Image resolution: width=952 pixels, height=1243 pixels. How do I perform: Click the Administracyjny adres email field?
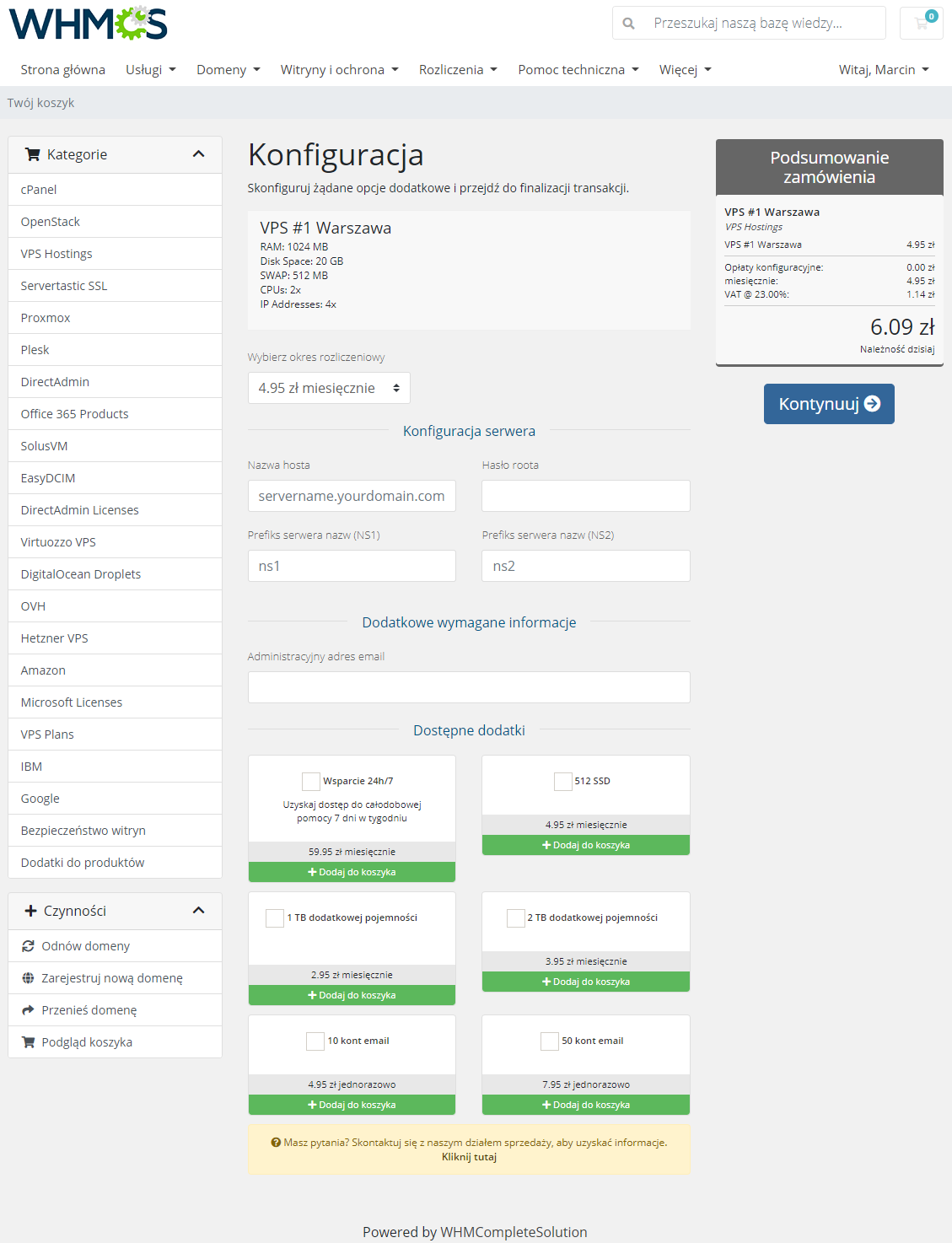(469, 686)
